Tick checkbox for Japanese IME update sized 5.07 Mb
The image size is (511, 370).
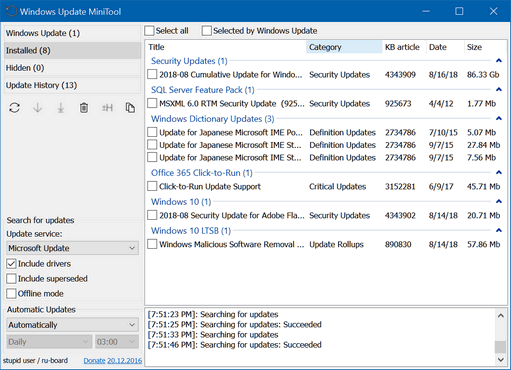[x=152, y=132]
